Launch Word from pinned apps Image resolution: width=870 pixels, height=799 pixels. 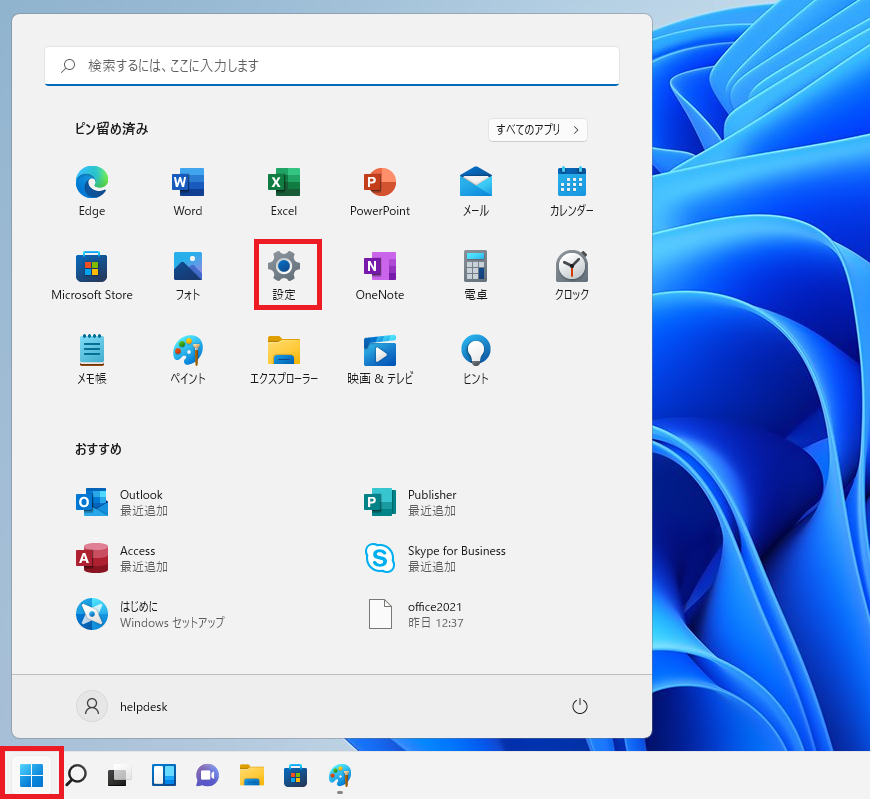pyautogui.click(x=188, y=191)
